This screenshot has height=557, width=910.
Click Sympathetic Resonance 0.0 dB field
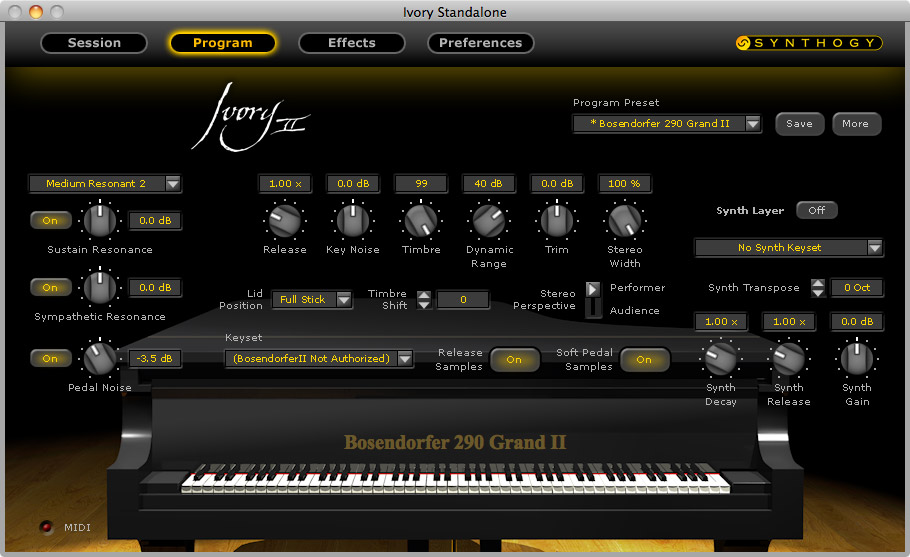click(x=155, y=287)
